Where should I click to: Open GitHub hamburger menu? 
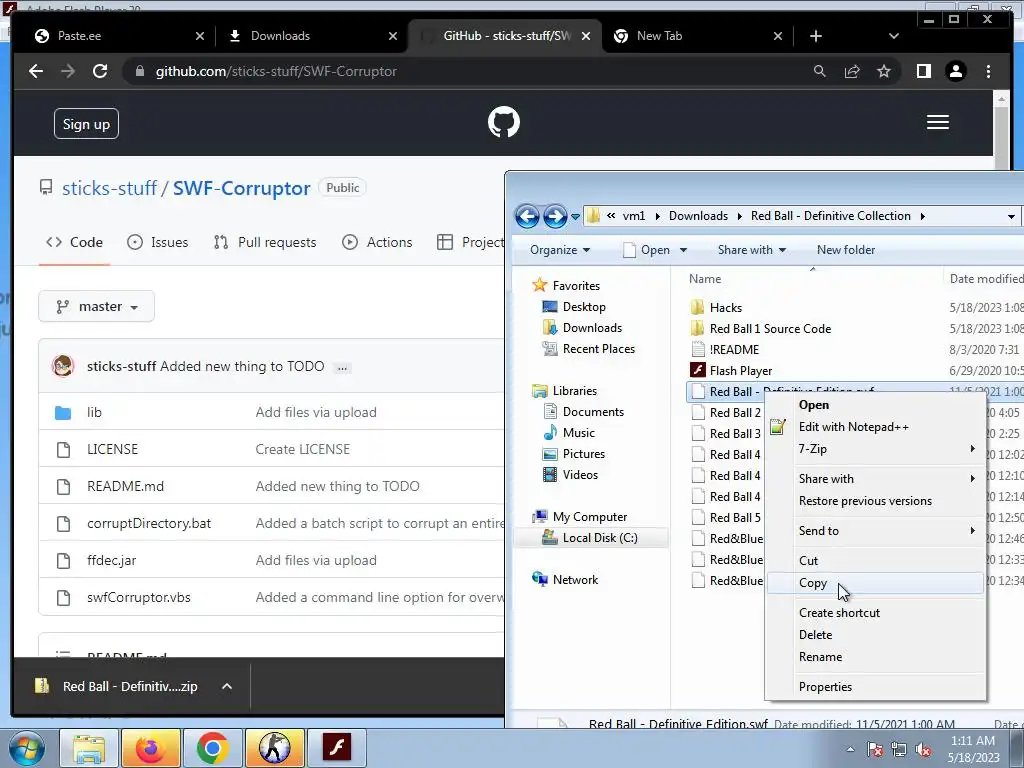click(x=938, y=122)
